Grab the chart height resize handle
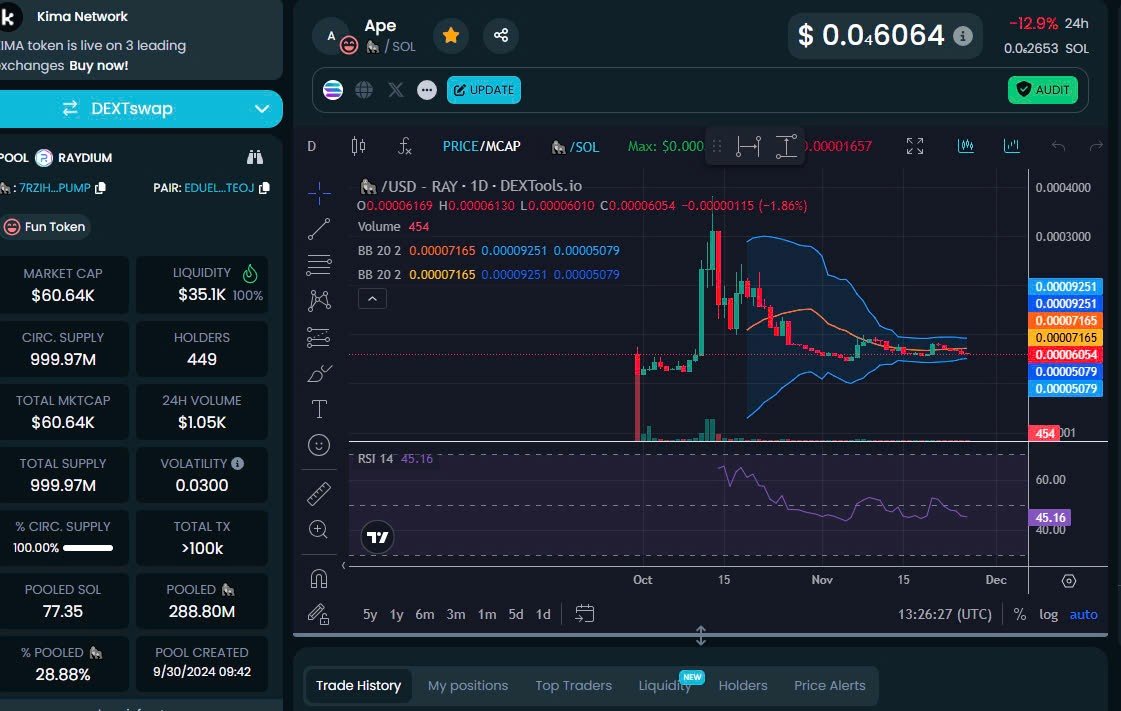The image size is (1121, 711). click(x=701, y=635)
